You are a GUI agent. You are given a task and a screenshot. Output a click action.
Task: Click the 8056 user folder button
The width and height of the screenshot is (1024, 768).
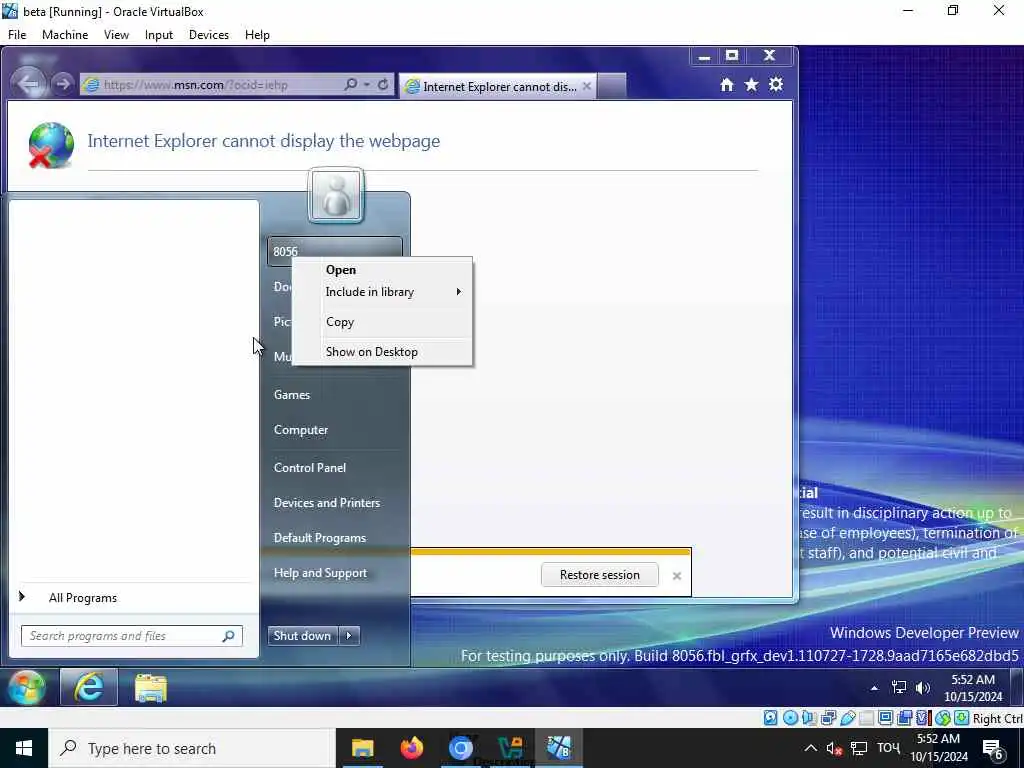click(x=334, y=251)
